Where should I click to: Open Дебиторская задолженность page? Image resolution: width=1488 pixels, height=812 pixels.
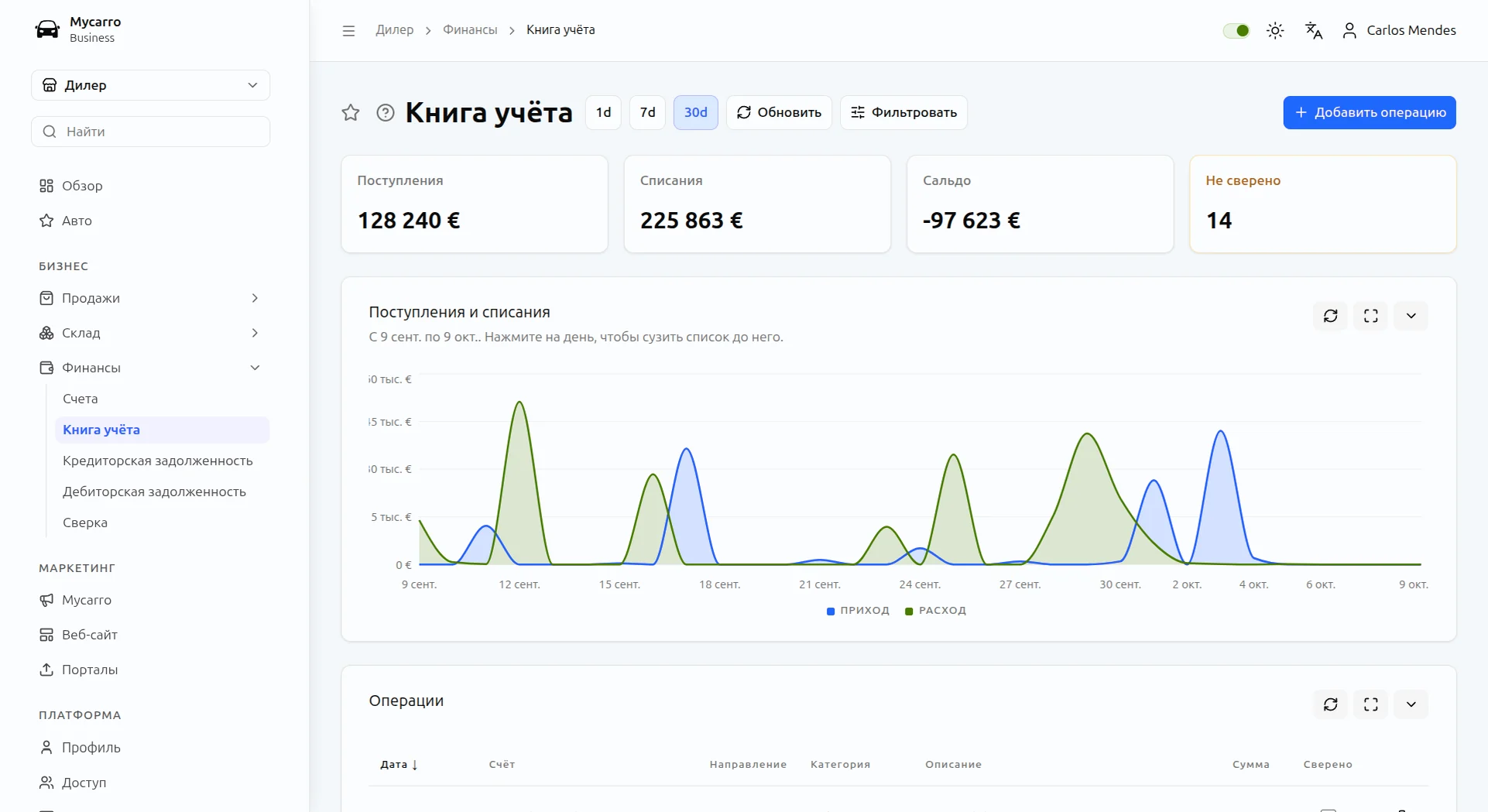[x=162, y=492]
